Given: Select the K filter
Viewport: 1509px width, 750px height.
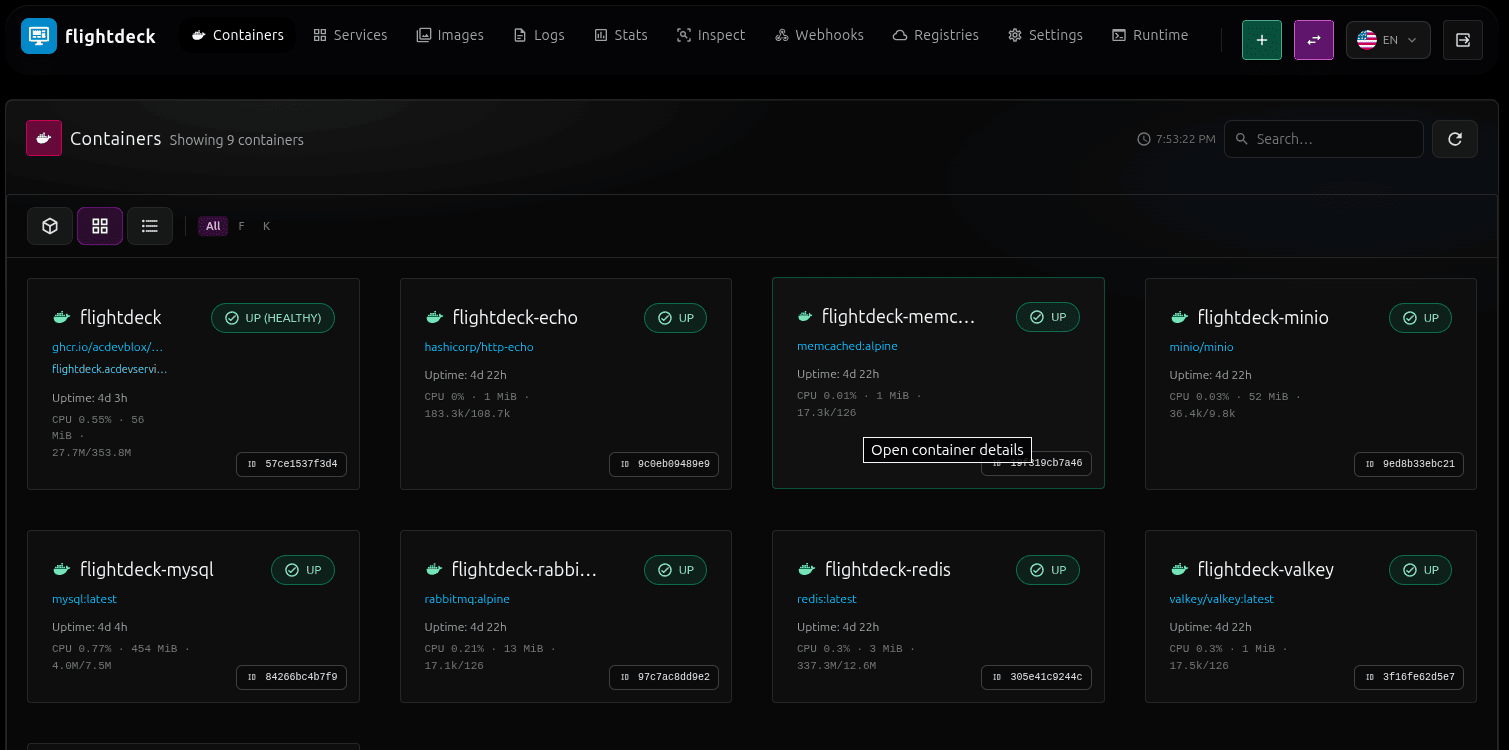Looking at the screenshot, I should pos(267,226).
